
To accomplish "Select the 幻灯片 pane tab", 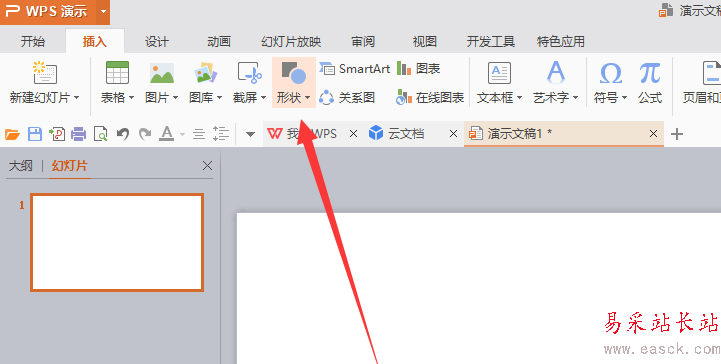I will point(69,166).
